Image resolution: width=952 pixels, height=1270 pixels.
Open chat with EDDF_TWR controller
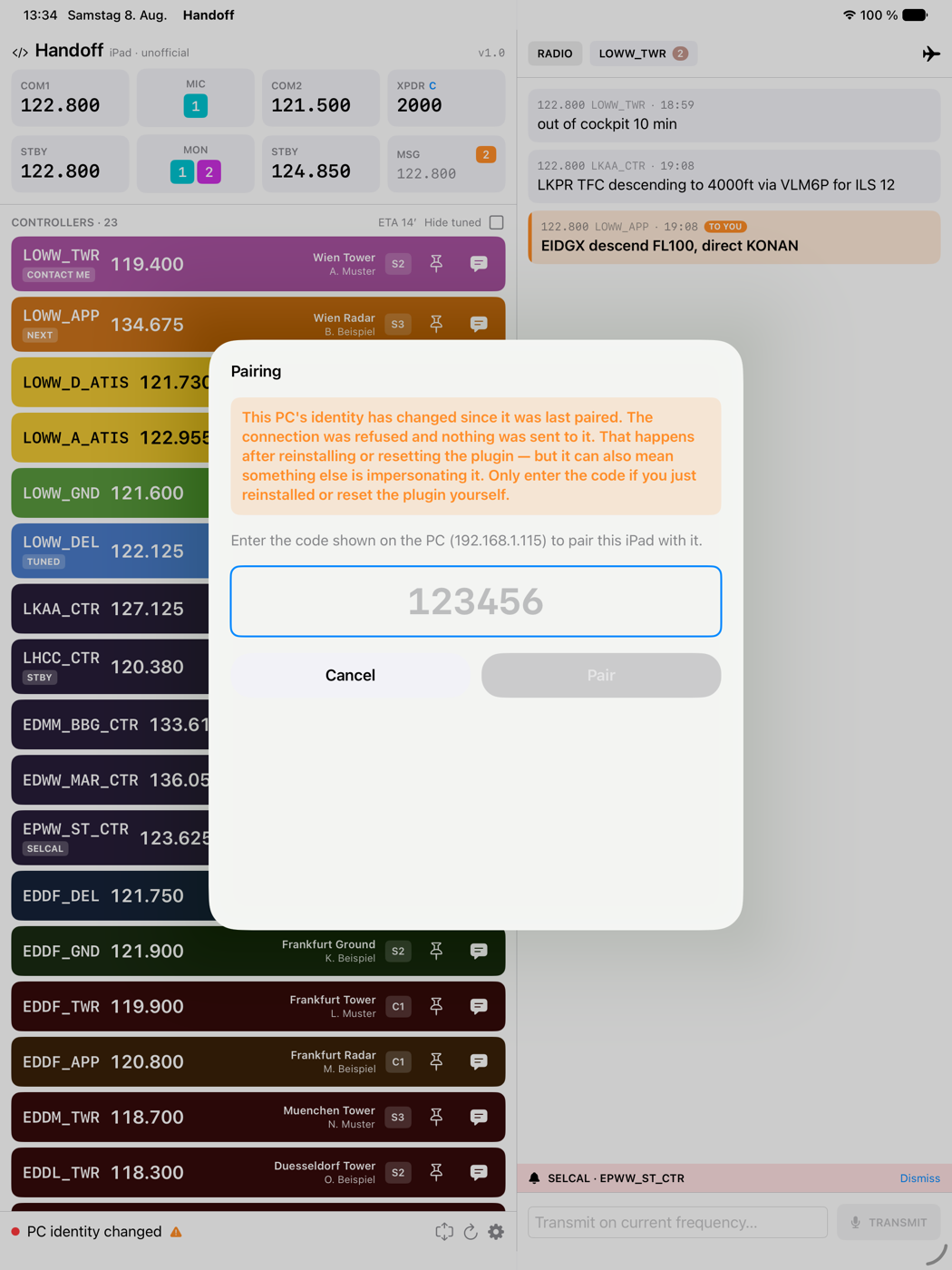[x=479, y=1006]
